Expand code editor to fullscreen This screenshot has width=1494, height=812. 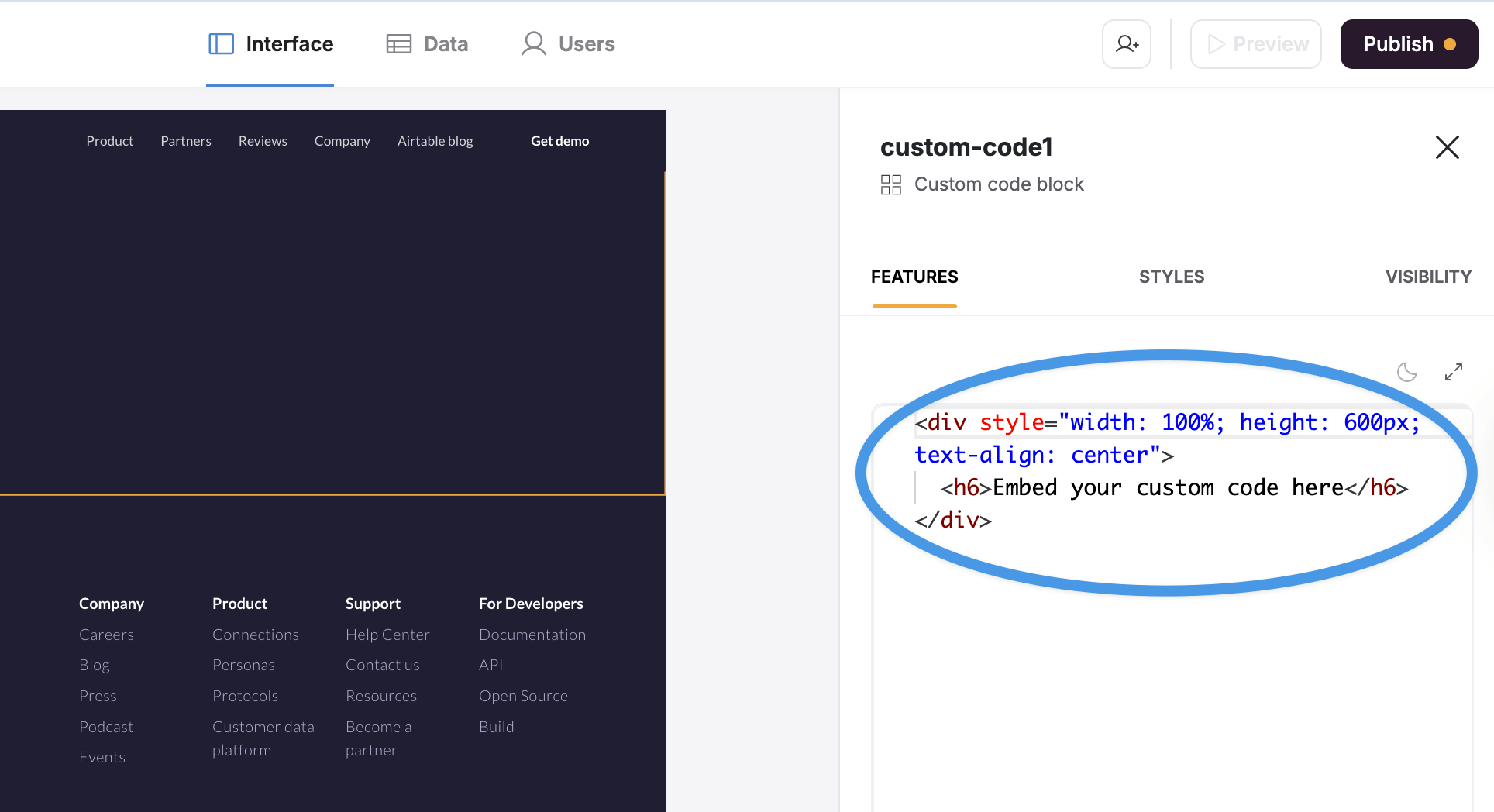[x=1453, y=373]
